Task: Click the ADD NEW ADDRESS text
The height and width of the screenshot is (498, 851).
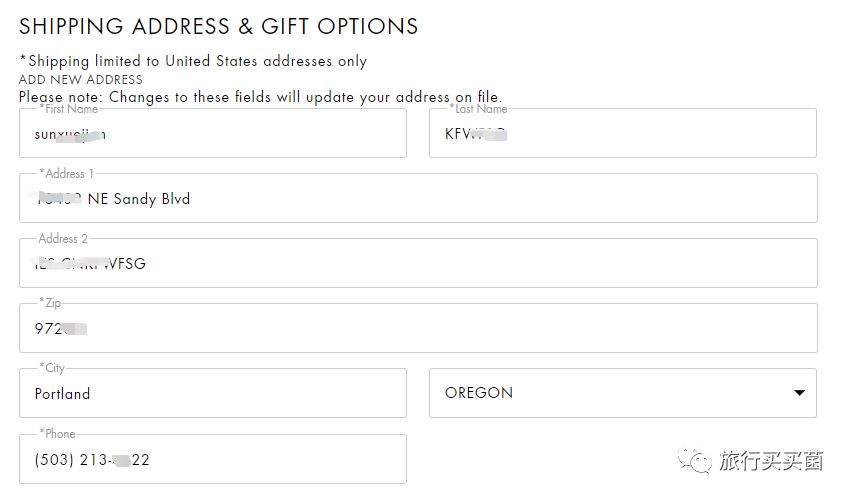Action: pos(81,79)
